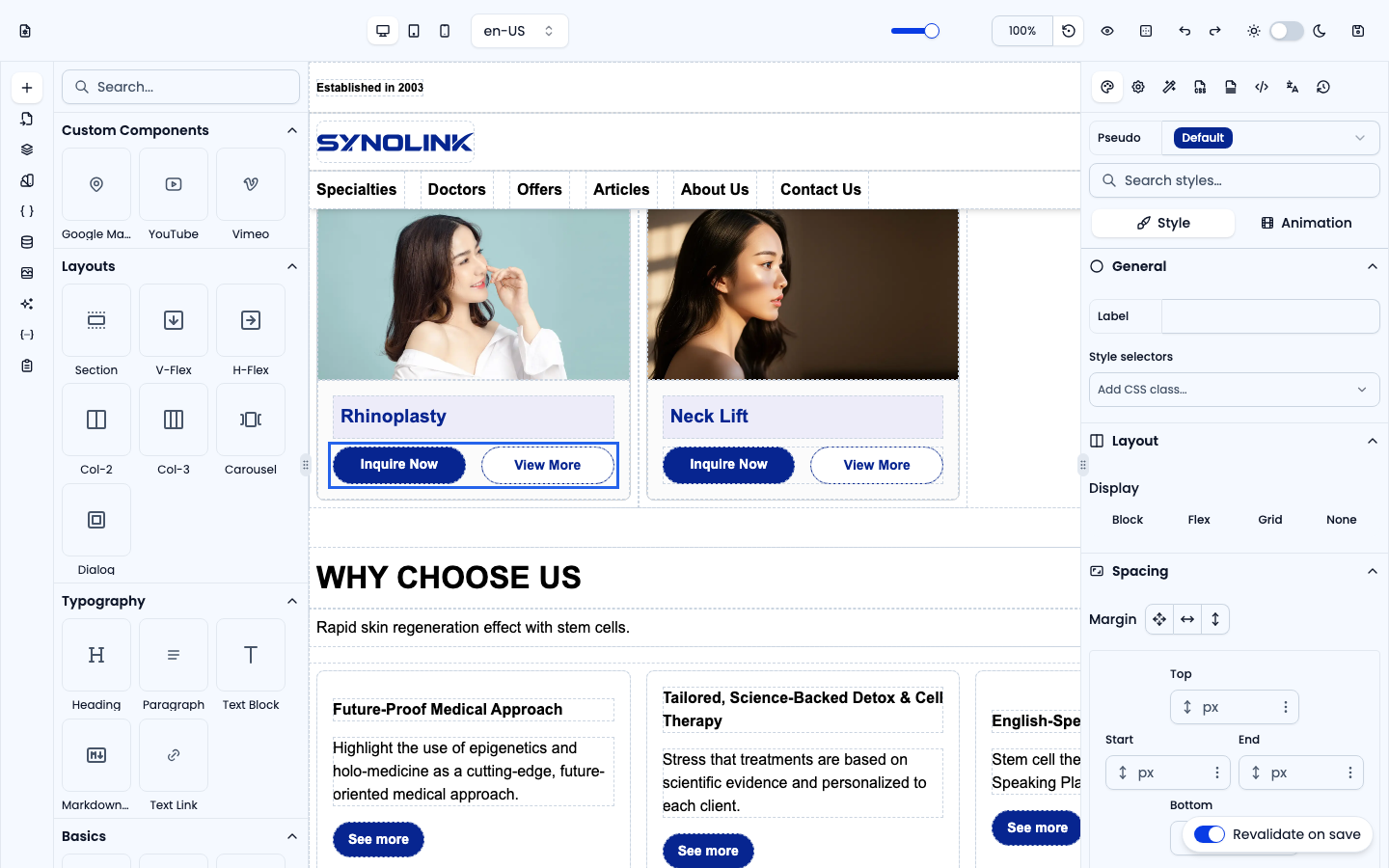The width and height of the screenshot is (1389, 868).
Task: Open the layers stack icon in left rail
Action: coord(27,149)
